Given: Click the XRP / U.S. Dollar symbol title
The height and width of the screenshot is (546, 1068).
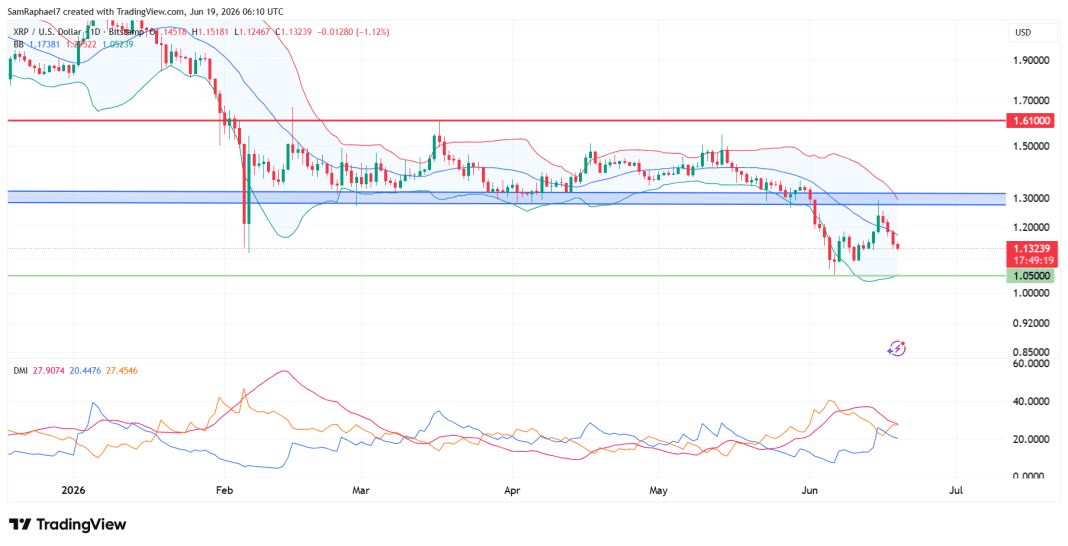Looking at the screenshot, I should 48,31.
